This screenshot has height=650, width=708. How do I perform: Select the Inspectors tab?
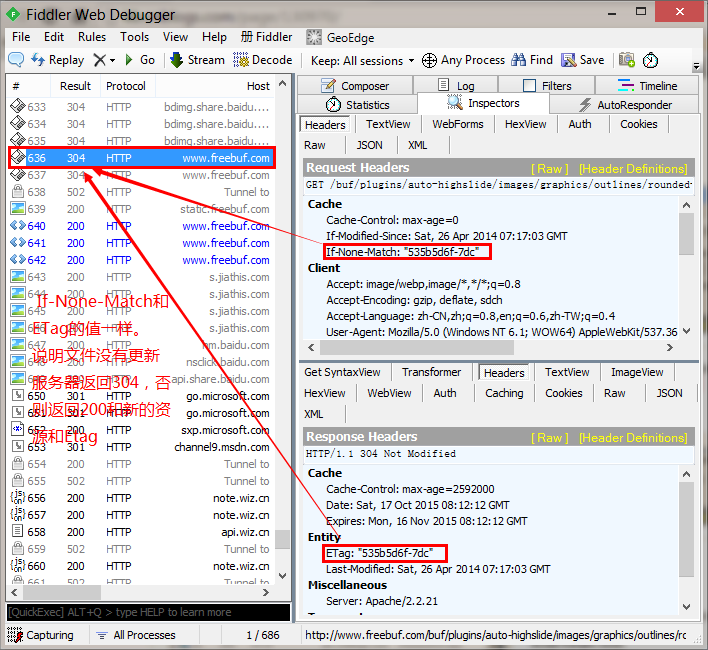point(483,103)
